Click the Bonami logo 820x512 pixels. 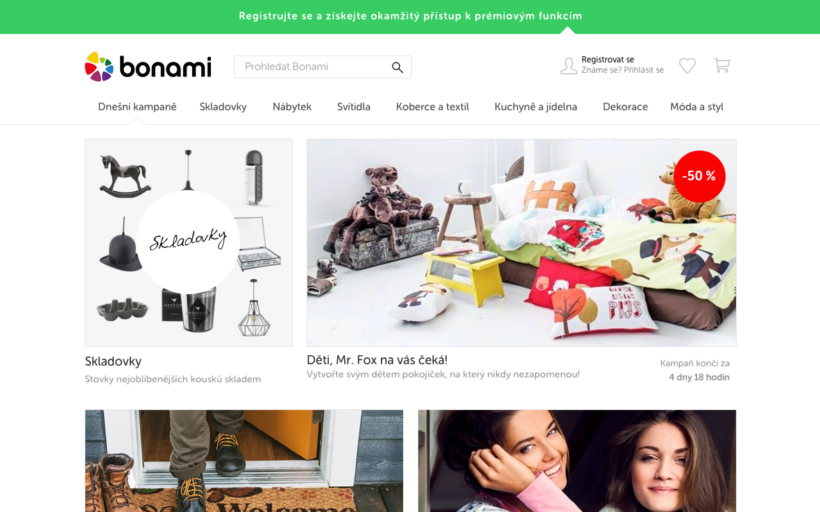[148, 66]
